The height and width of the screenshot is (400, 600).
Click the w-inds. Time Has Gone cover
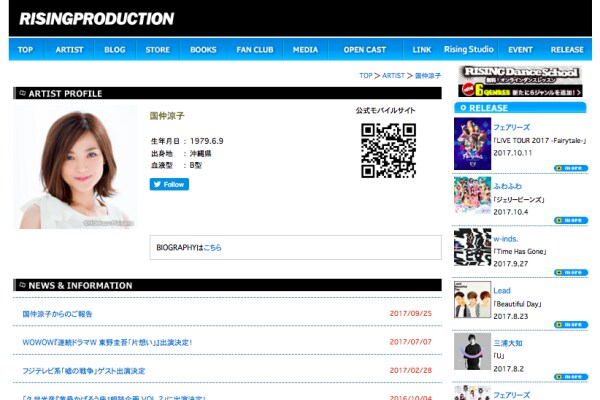pyautogui.click(x=472, y=247)
